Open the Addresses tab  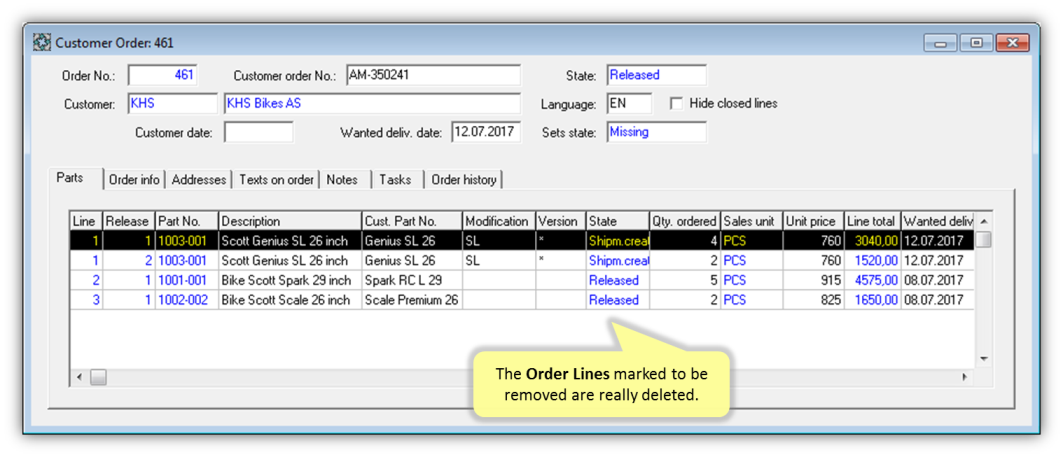tap(199, 180)
